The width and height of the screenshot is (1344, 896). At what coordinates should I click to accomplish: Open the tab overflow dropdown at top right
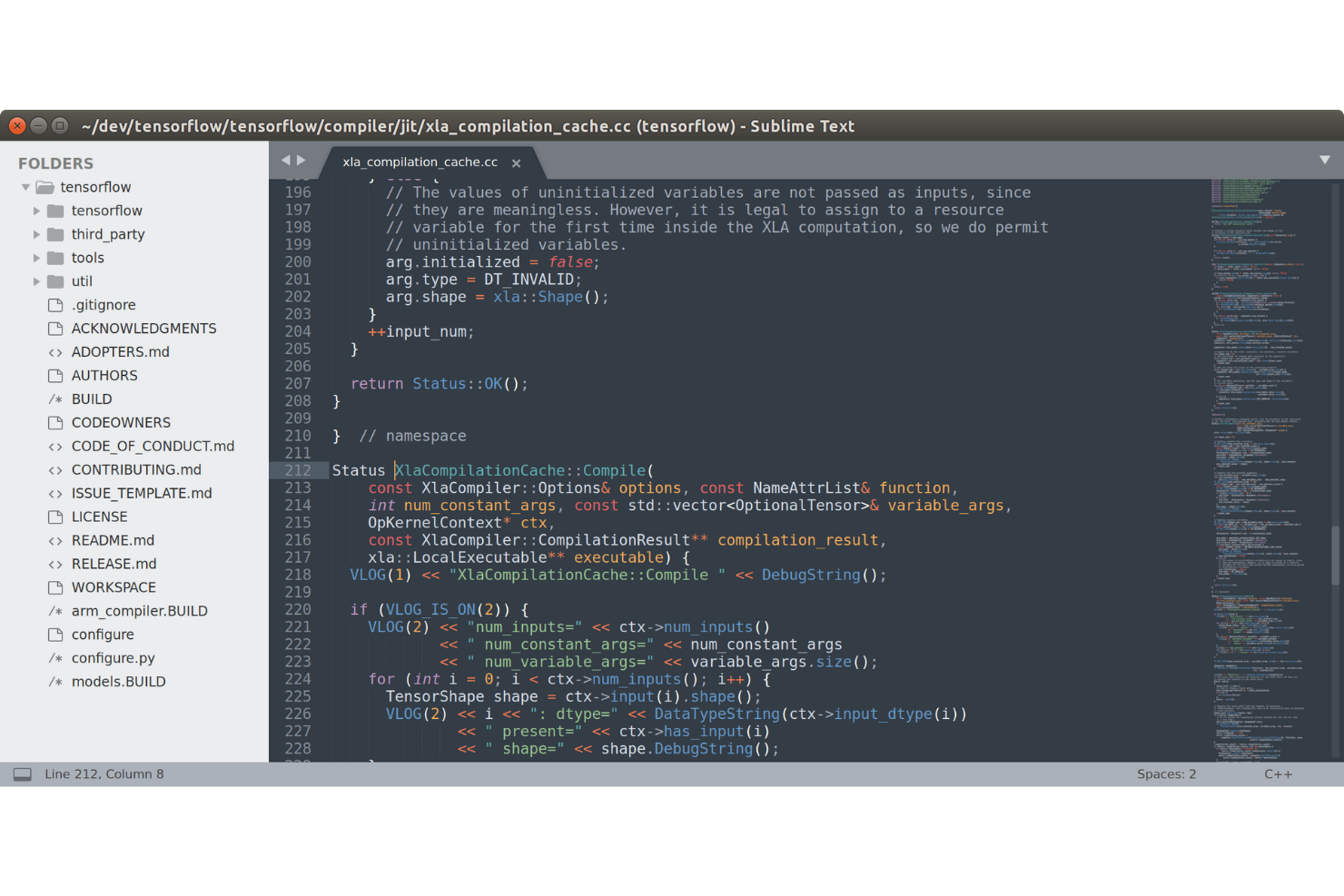pyautogui.click(x=1325, y=159)
